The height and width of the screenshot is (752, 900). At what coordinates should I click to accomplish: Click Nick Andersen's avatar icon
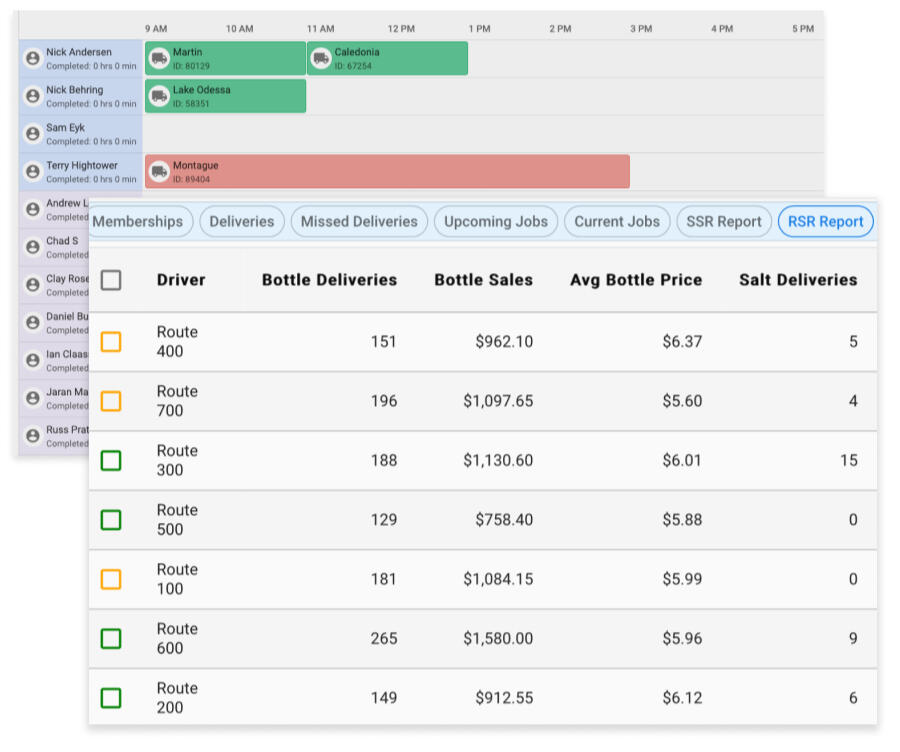pos(33,59)
